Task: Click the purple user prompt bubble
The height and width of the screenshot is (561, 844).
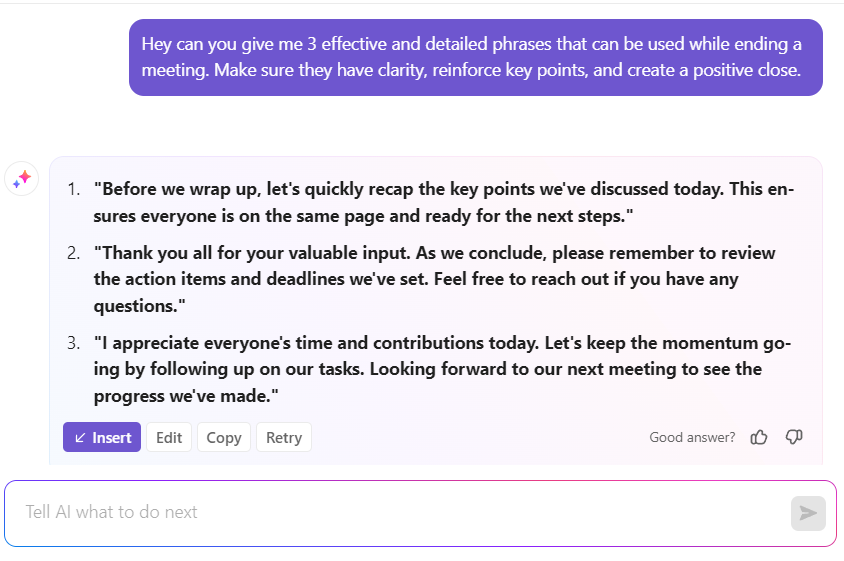Action: [x=476, y=58]
